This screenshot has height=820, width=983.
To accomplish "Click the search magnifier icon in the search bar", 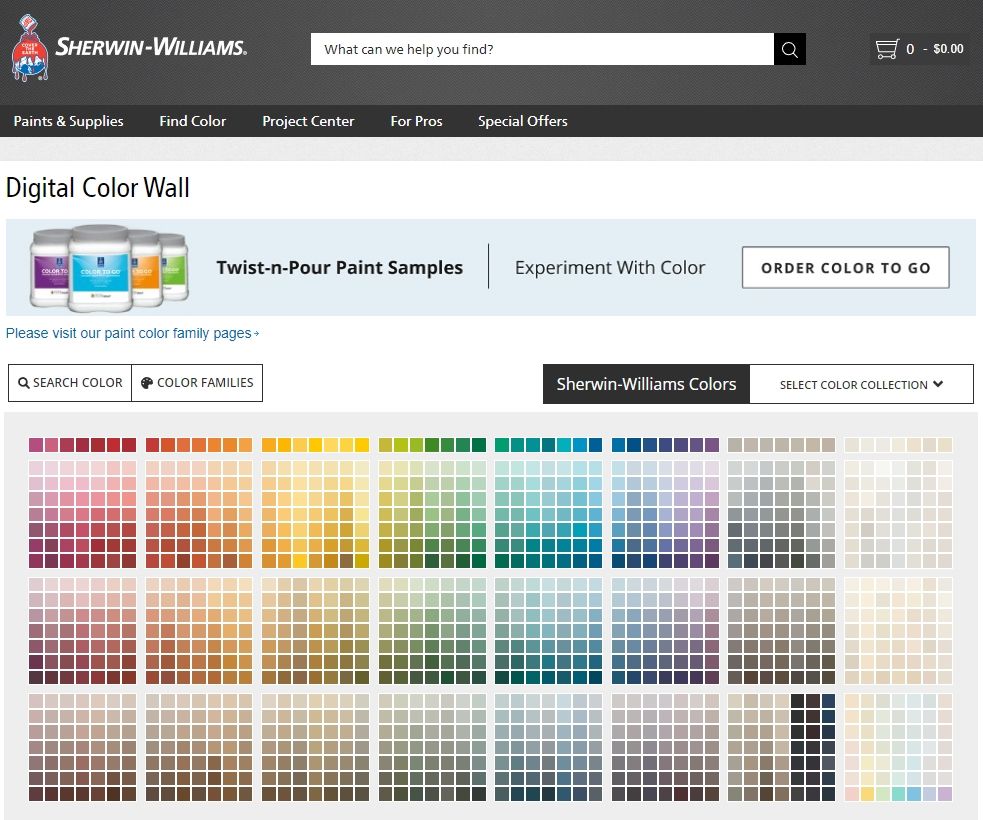I will point(789,48).
